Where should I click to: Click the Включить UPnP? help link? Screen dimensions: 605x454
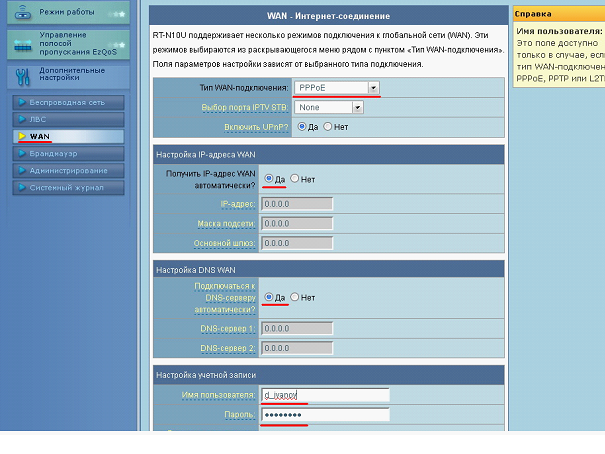(x=256, y=127)
